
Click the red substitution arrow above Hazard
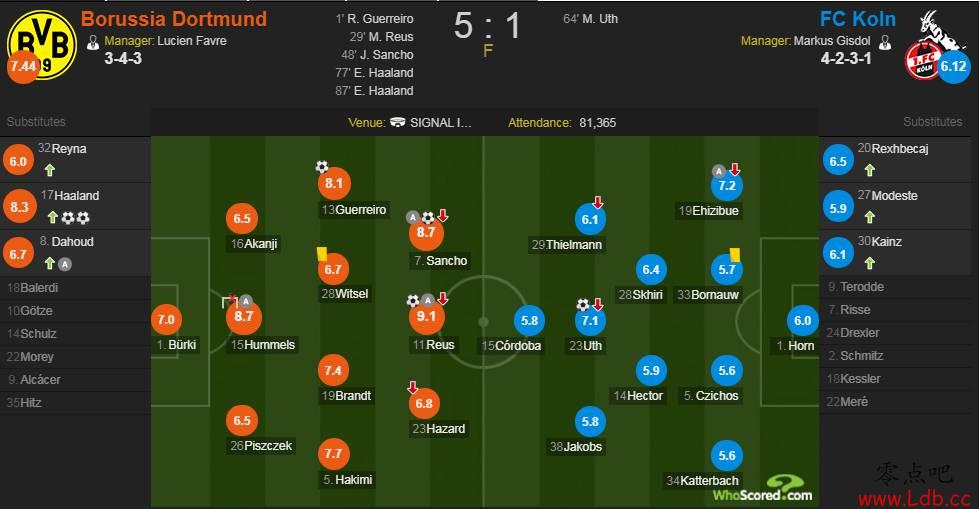point(412,387)
